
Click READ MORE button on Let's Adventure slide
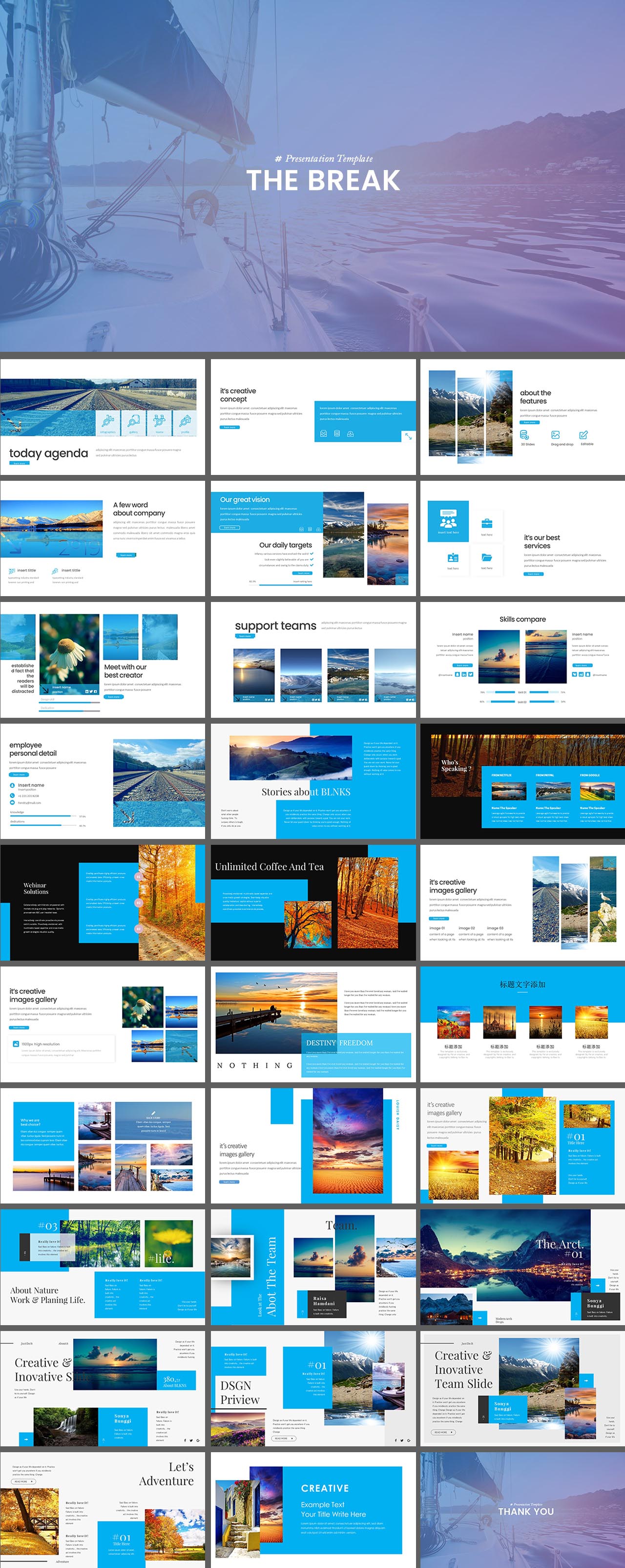click(x=23, y=1481)
